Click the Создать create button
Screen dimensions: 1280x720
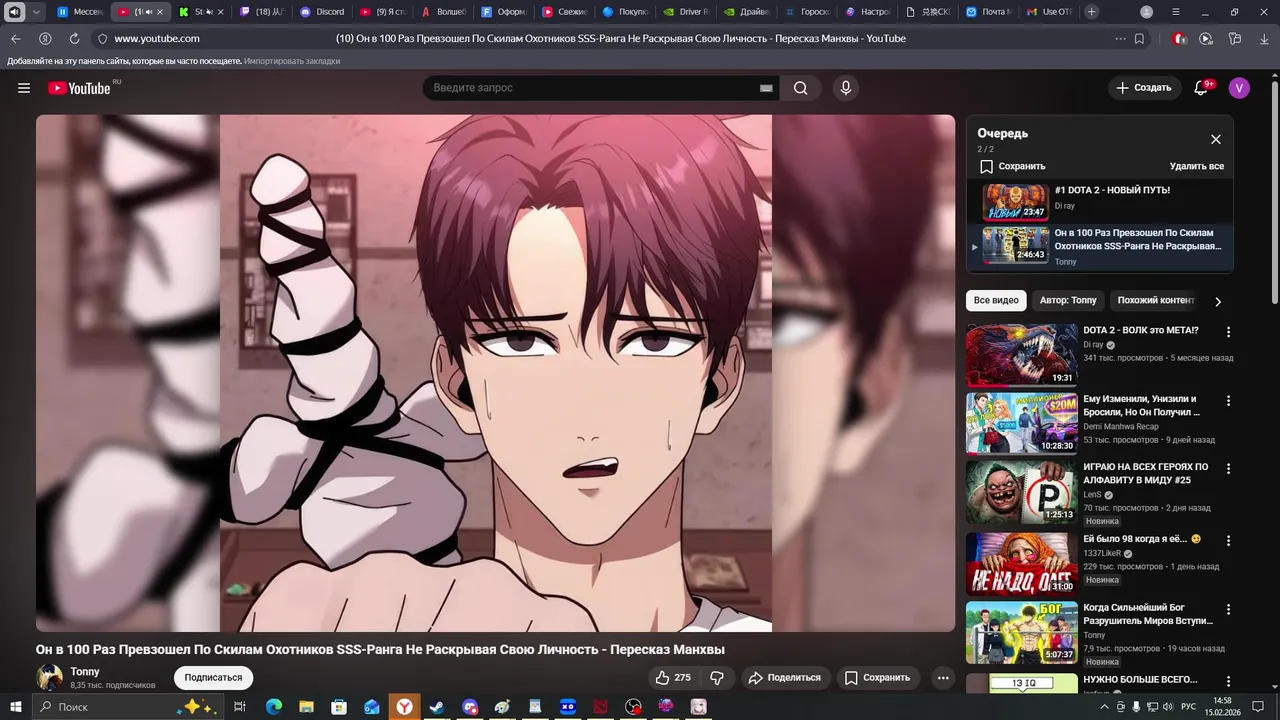coord(1144,88)
